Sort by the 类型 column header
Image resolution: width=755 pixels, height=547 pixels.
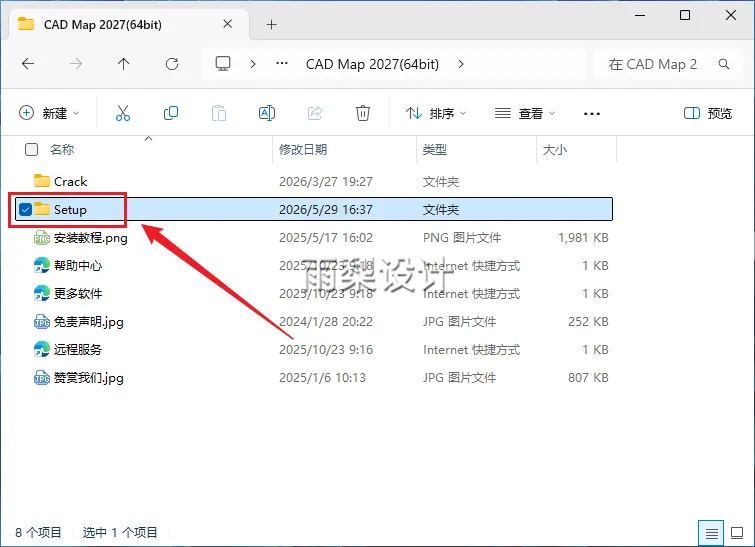[x=435, y=150]
